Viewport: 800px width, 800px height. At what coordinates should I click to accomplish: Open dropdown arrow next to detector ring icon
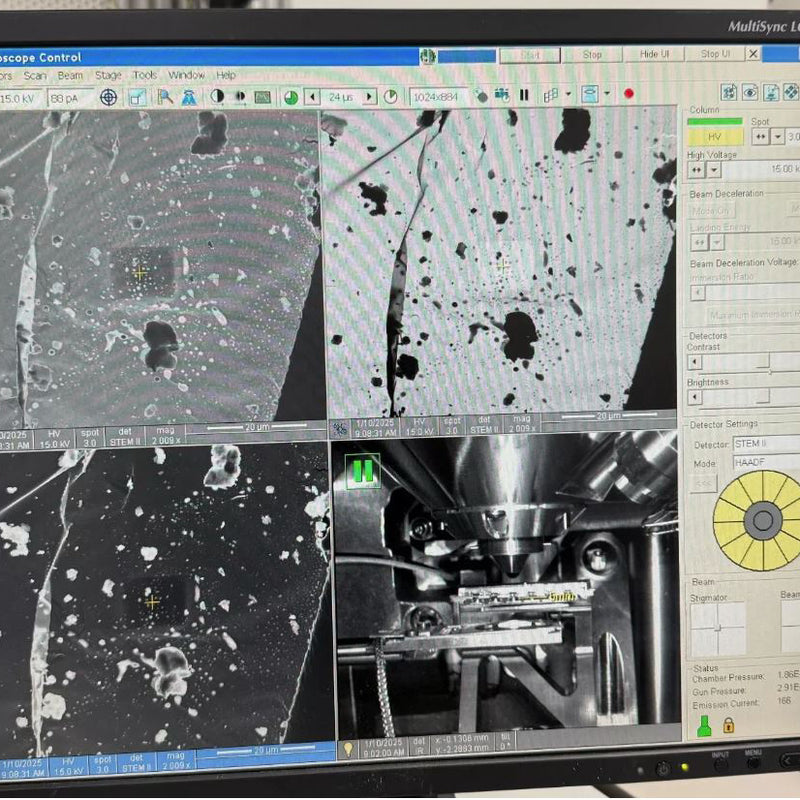tap(607, 94)
